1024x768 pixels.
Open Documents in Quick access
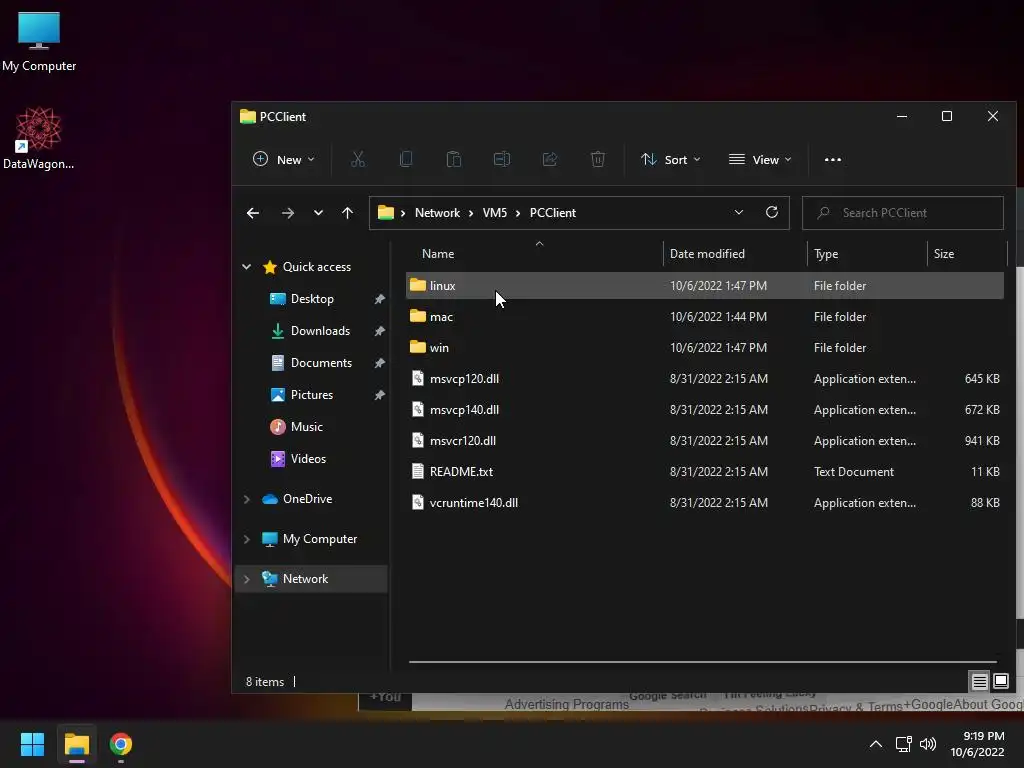click(321, 363)
